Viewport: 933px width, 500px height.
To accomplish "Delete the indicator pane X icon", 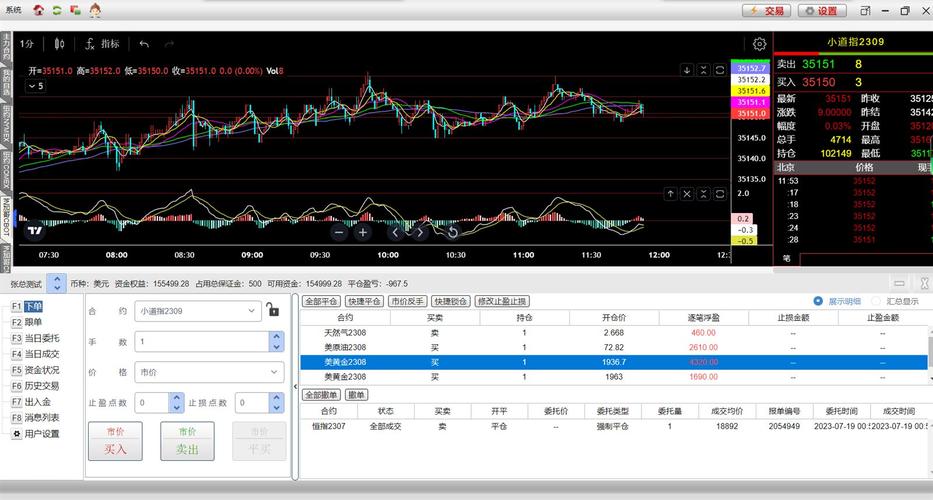I will tap(687, 193).
